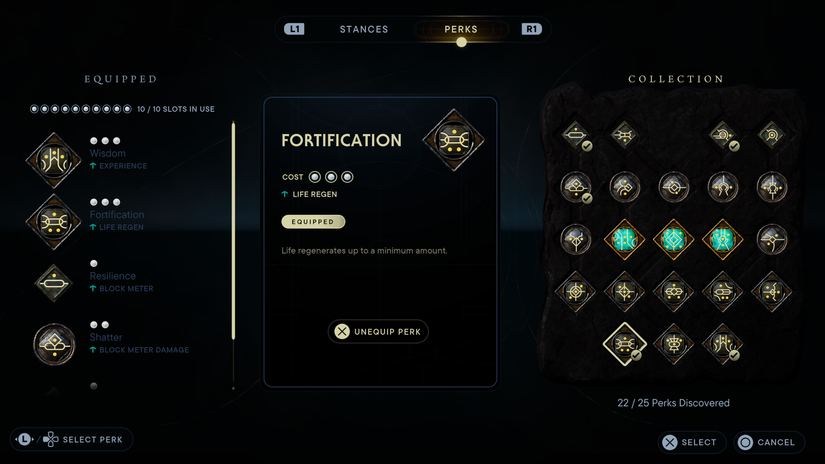The image size is (825, 464).
Task: Click the large Fortification emblem in detail panel
Action: [x=453, y=140]
